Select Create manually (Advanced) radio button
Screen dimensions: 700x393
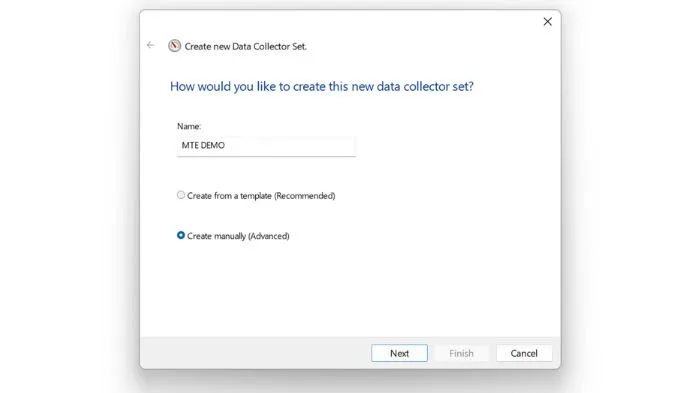pos(181,235)
